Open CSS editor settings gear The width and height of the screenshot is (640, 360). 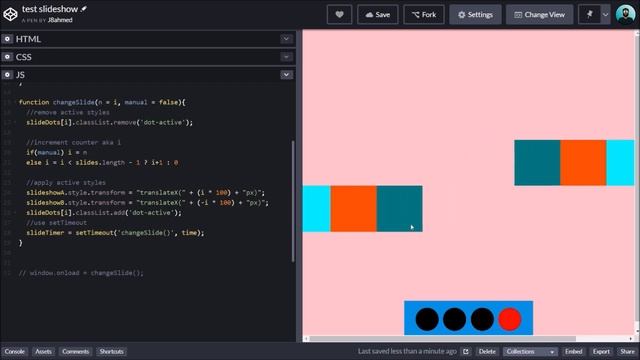click(x=7, y=57)
